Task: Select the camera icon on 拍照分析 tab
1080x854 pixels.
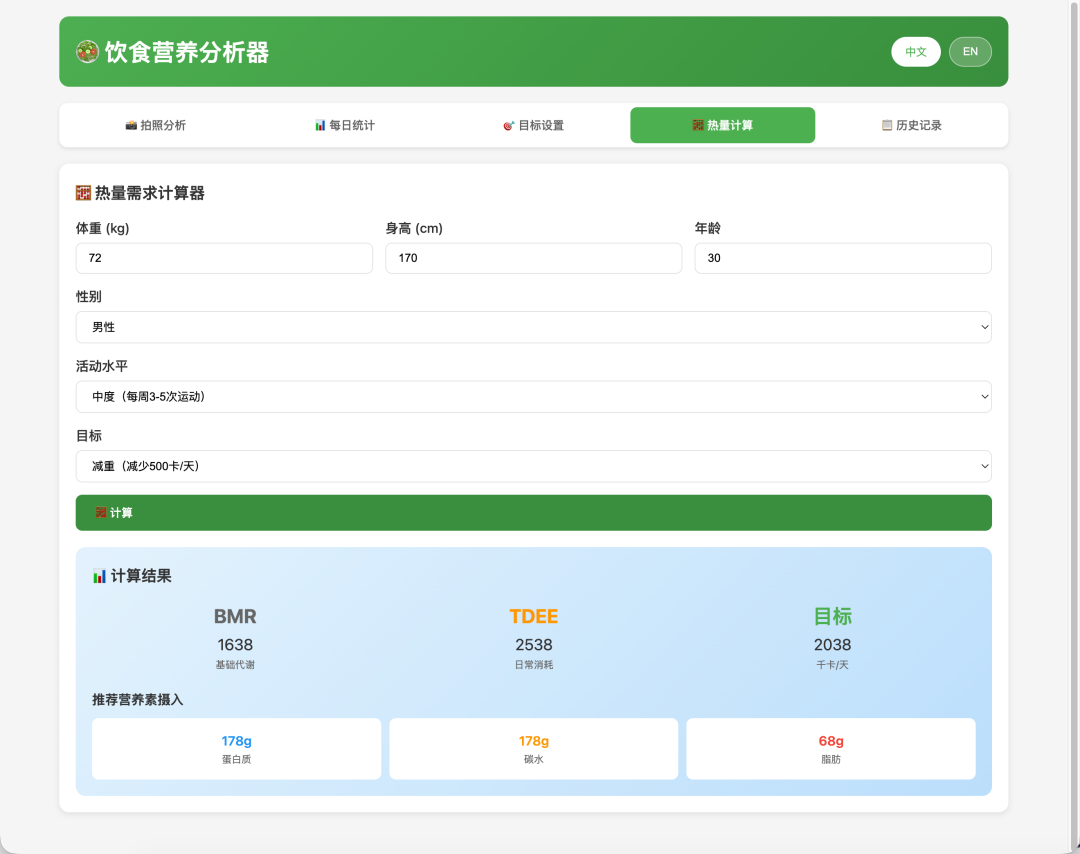Action: (130, 125)
